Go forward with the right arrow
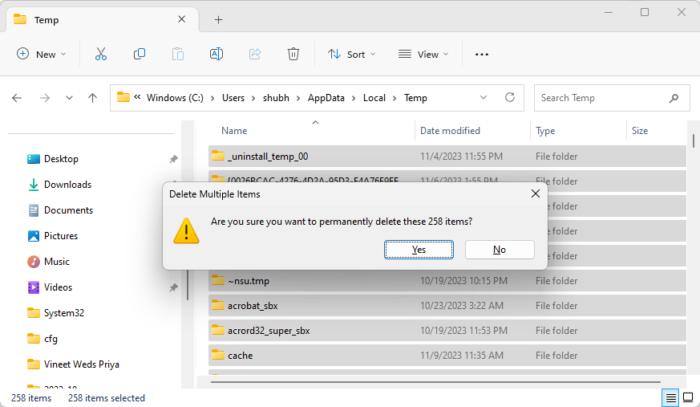This screenshot has height=407, width=700. 45,98
